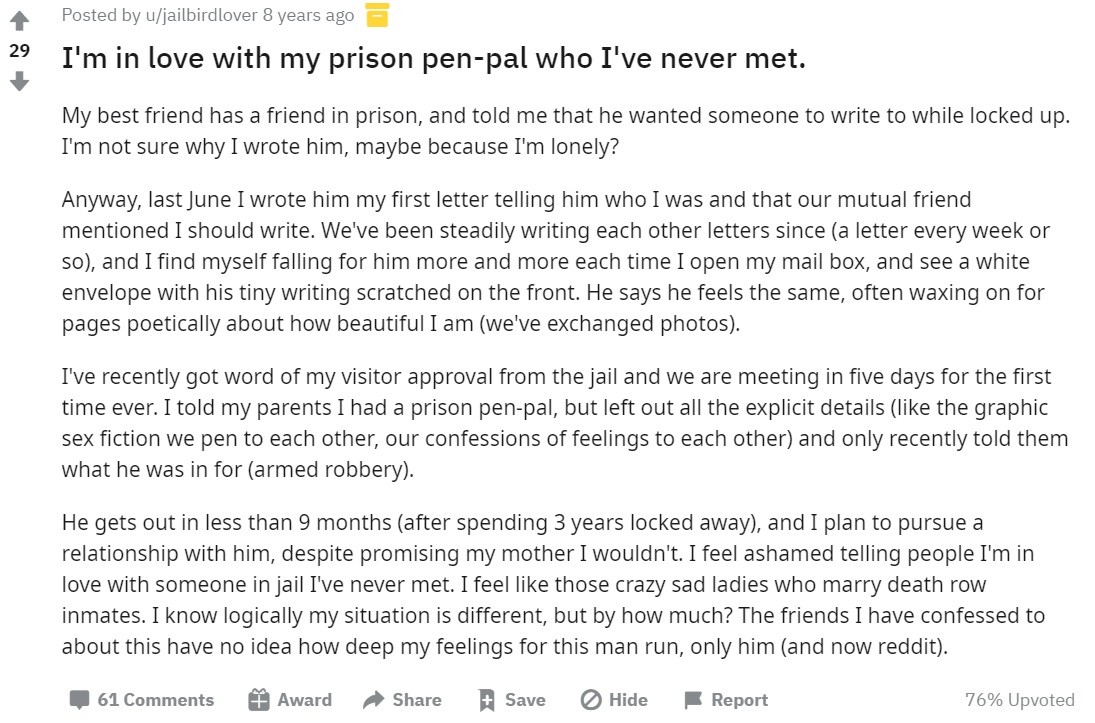Click the gift box Award icon

click(x=259, y=700)
